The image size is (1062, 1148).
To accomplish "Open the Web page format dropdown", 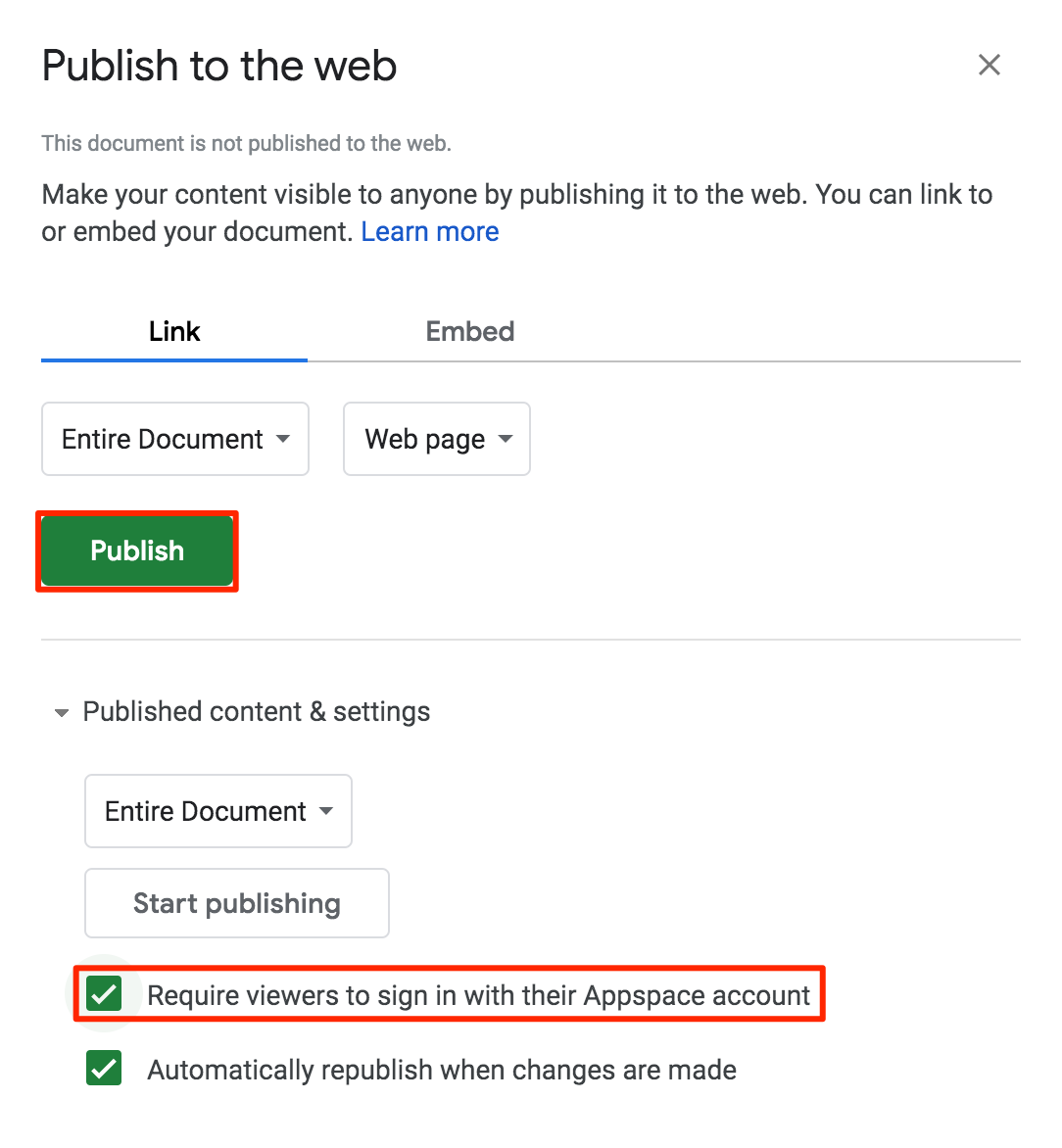I will (437, 439).
